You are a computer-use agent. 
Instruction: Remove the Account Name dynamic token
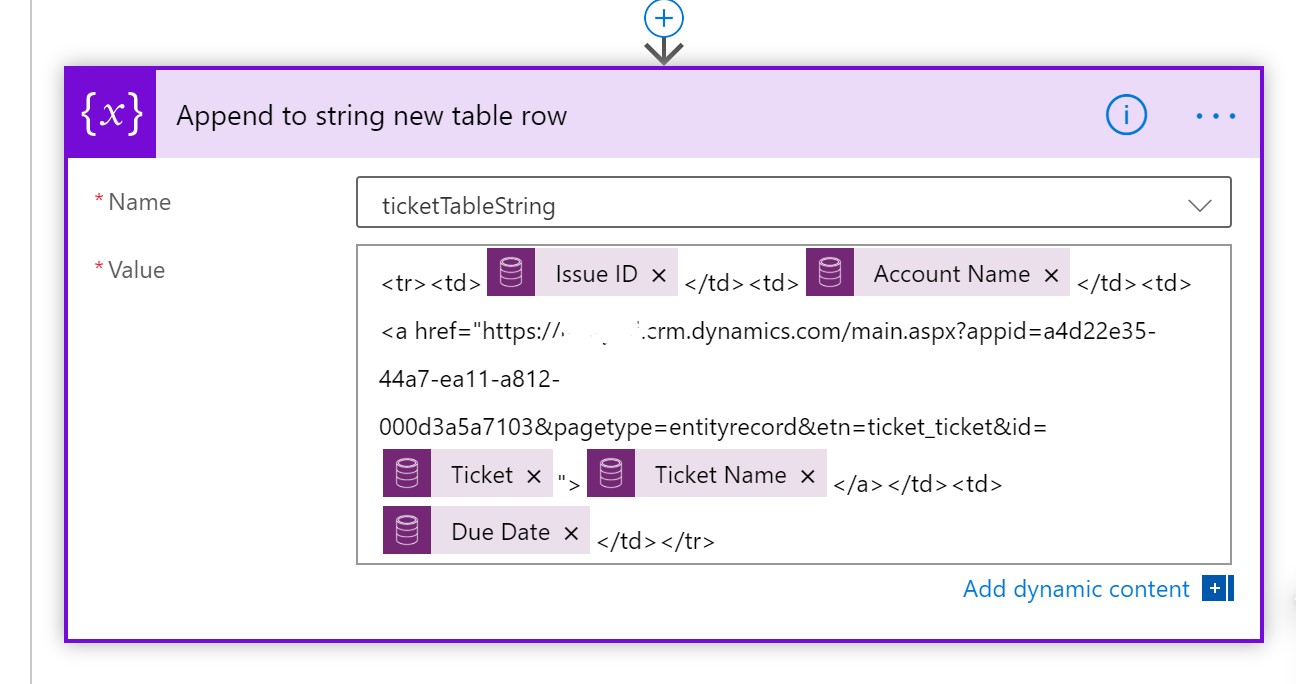click(1050, 276)
